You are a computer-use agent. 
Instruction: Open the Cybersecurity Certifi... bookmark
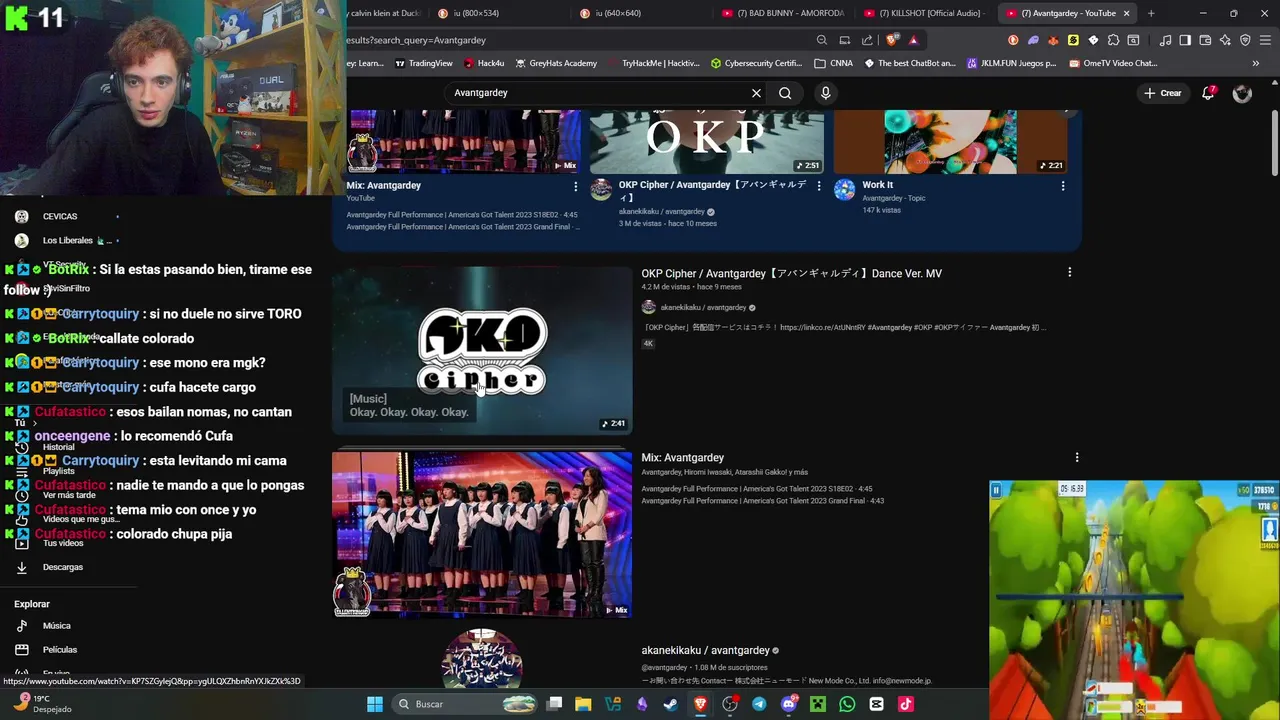(756, 63)
